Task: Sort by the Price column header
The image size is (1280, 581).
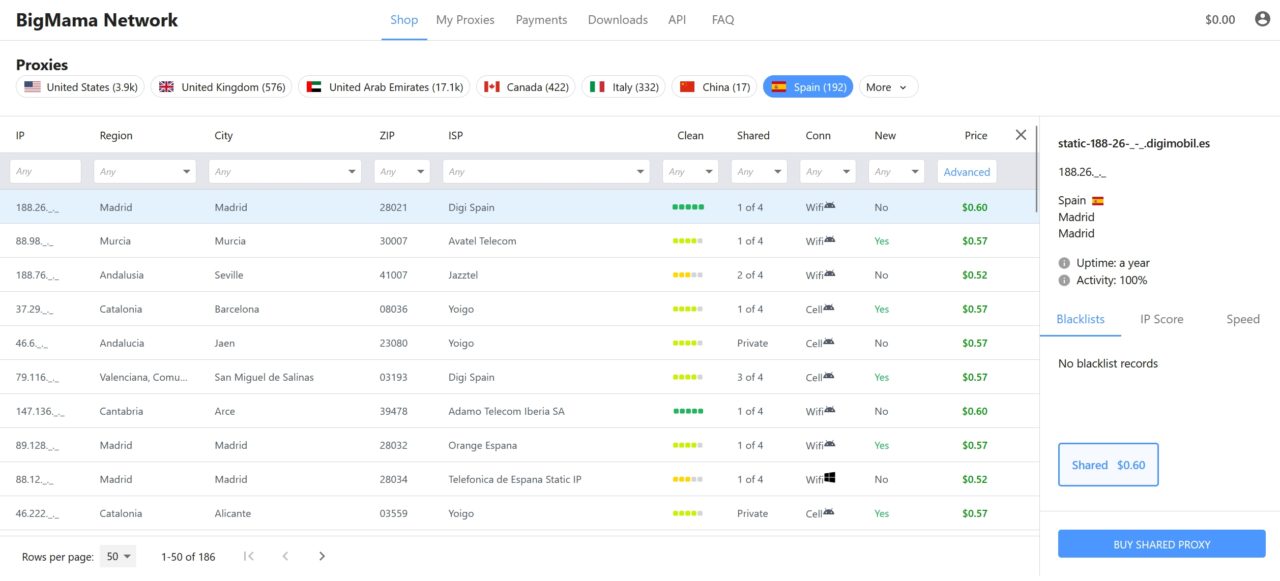Action: [x=976, y=135]
